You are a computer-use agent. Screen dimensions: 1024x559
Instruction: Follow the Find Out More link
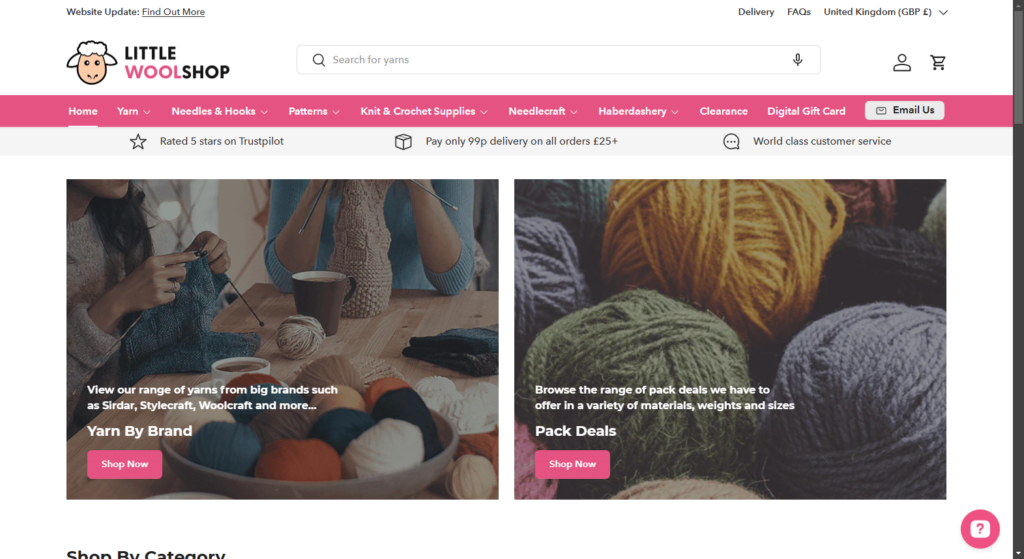[x=173, y=12]
